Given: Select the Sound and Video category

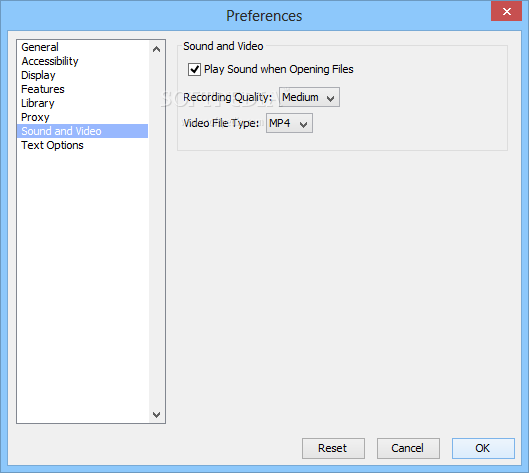Looking at the screenshot, I should tap(82, 131).
